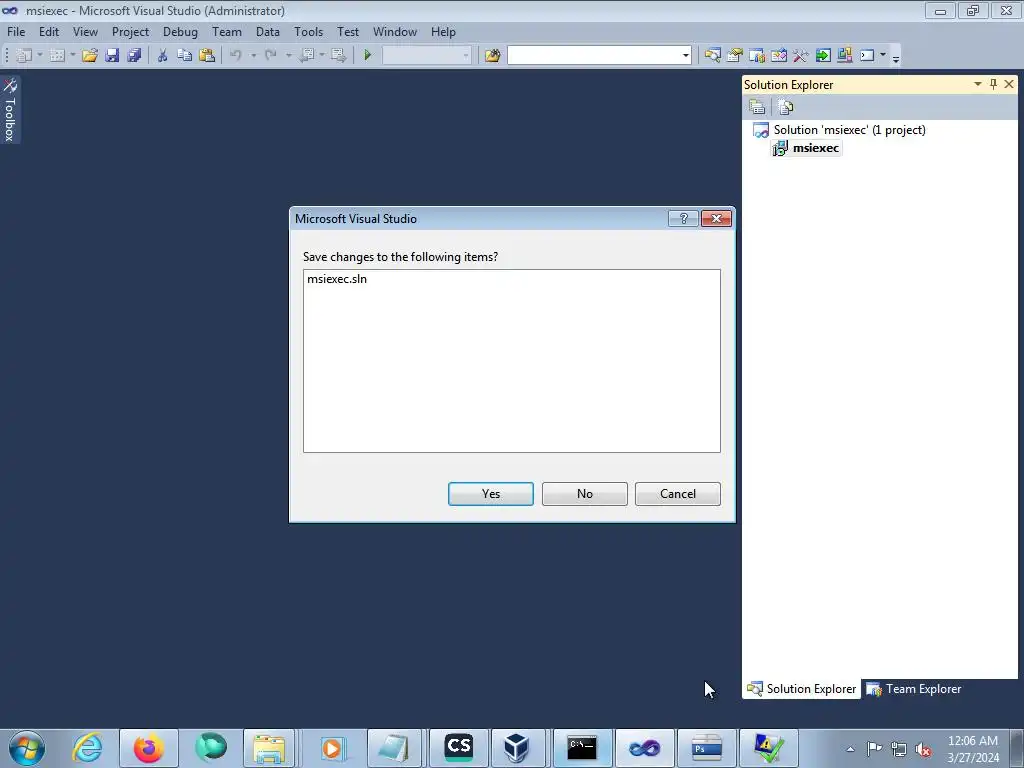Open the Add New Item dropdown arrow
The width and height of the screenshot is (1024, 768).
tap(72, 56)
